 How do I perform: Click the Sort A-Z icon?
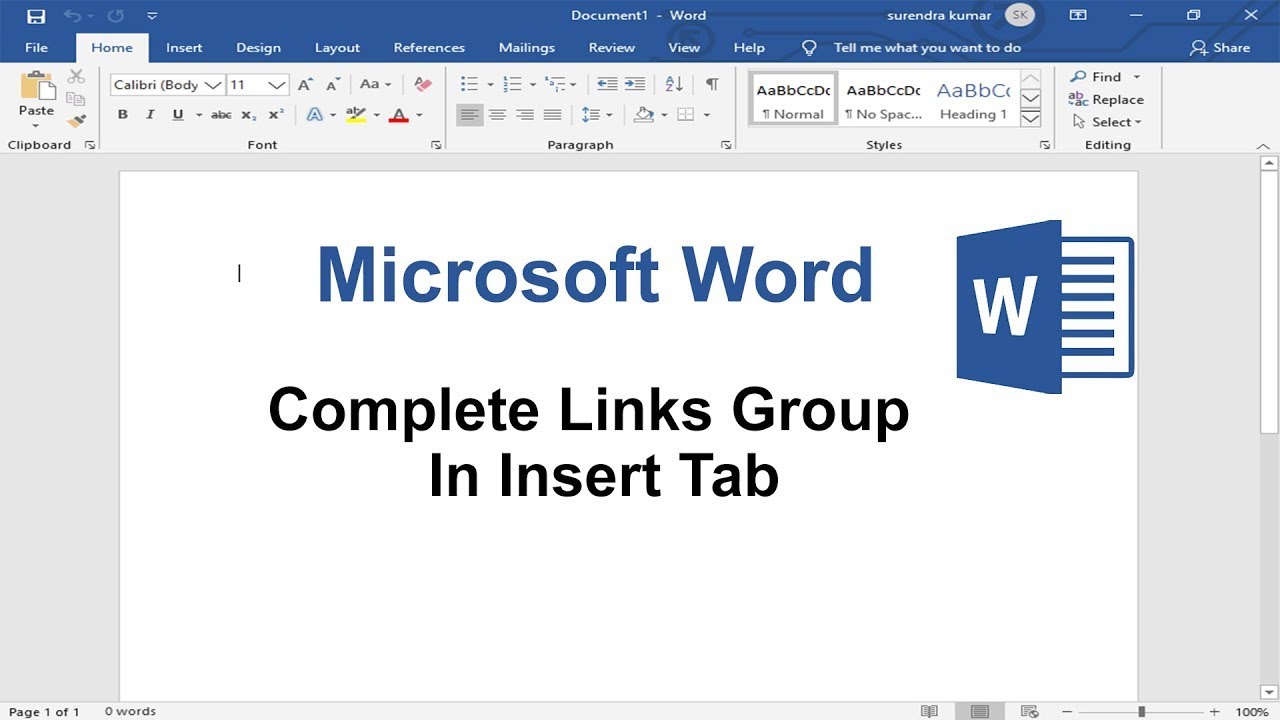tap(674, 85)
